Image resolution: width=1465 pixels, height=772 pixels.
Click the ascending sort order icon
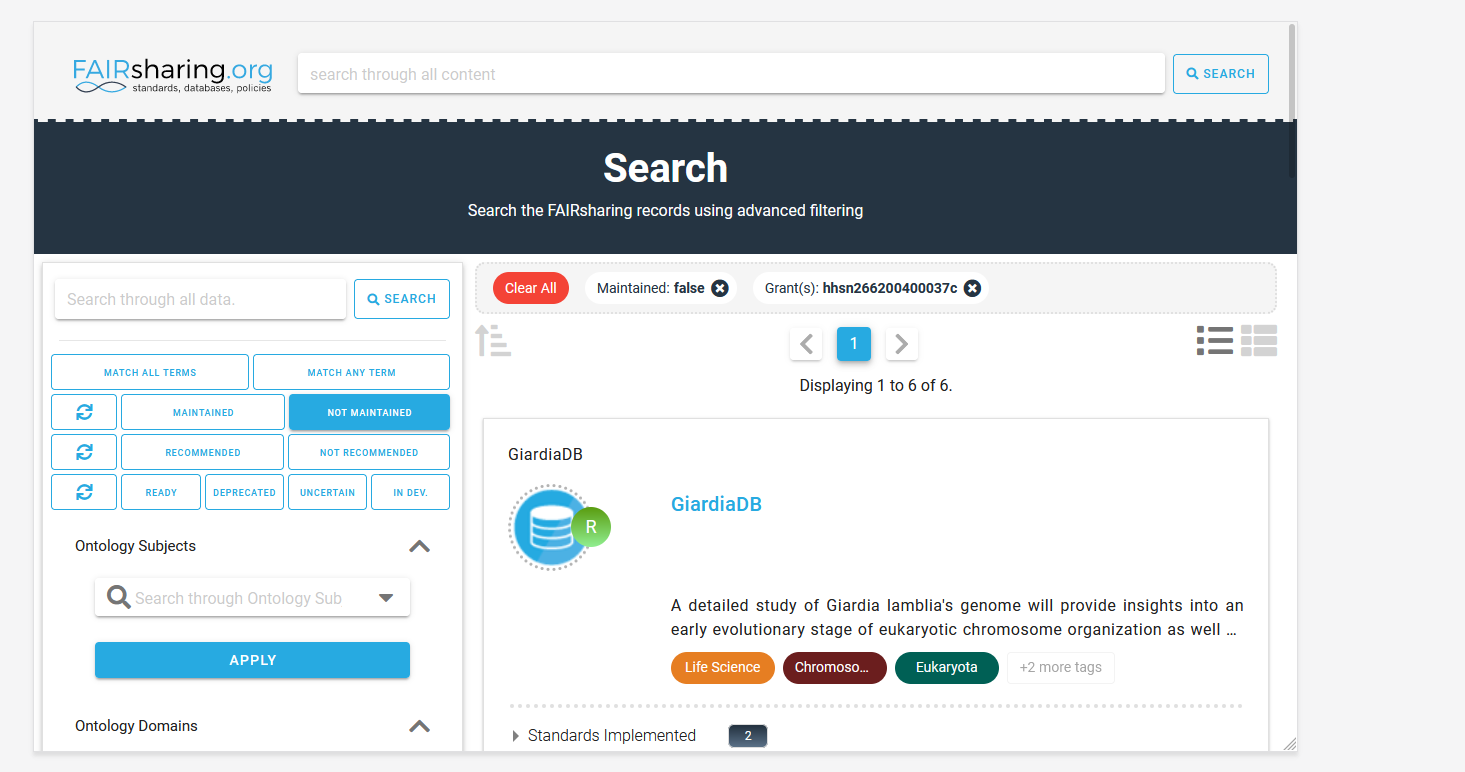[492, 340]
